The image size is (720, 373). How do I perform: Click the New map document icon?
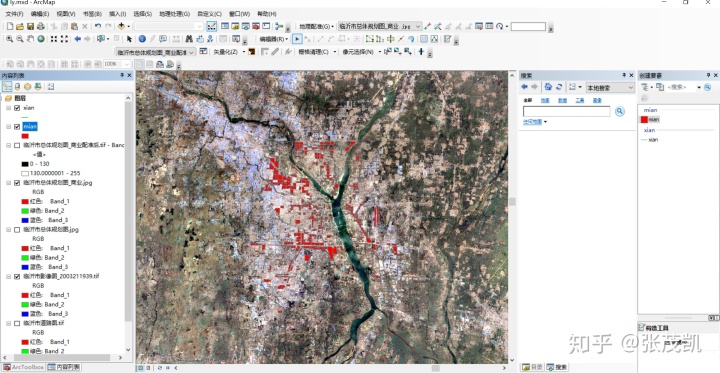9,26
